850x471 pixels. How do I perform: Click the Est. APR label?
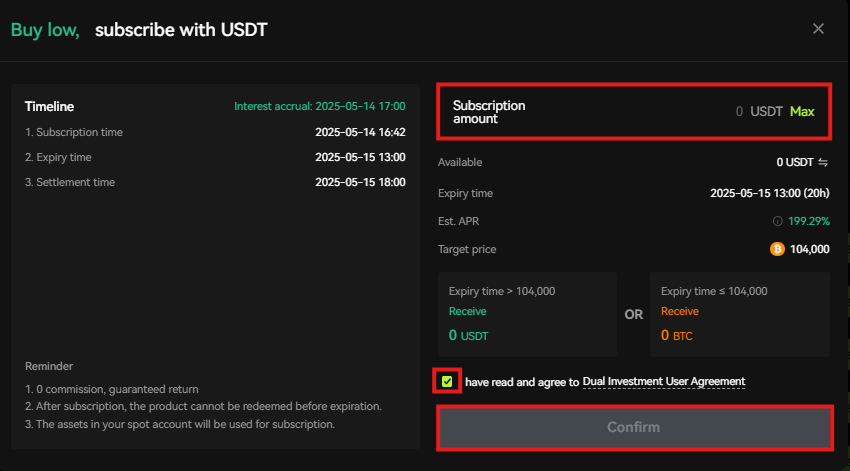tap(458, 221)
